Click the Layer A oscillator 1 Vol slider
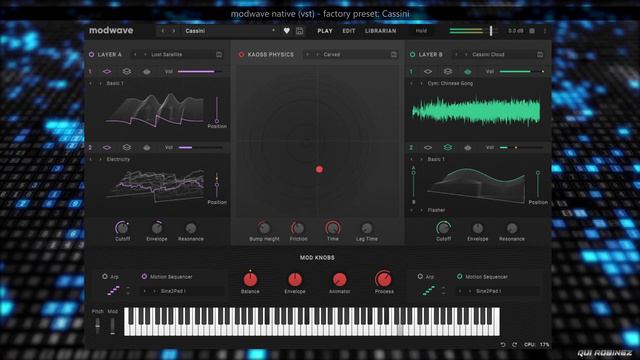Image resolution: width=640 pixels, height=360 pixels. click(200, 71)
